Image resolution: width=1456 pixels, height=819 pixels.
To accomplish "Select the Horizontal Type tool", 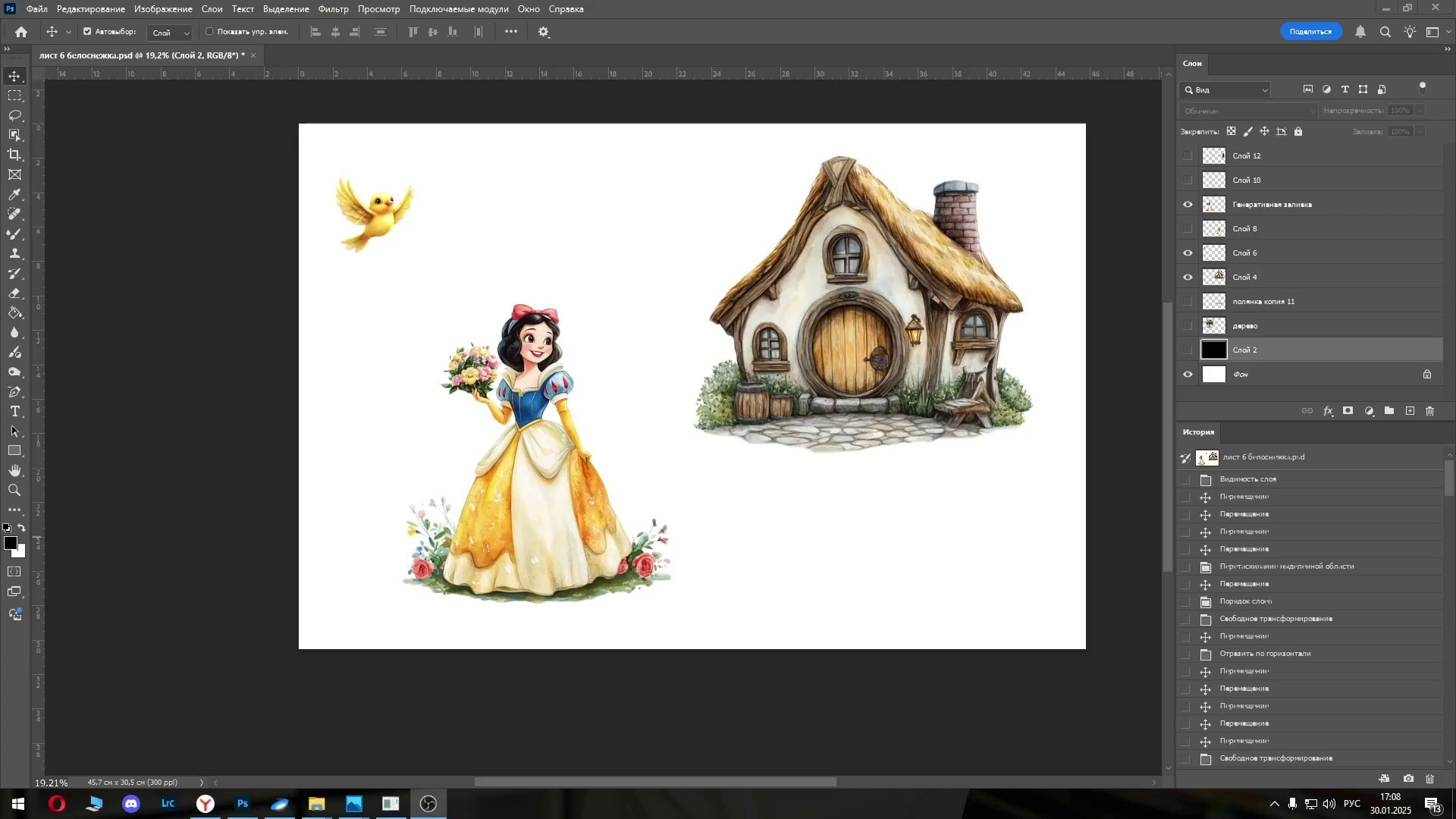I will coord(14,412).
